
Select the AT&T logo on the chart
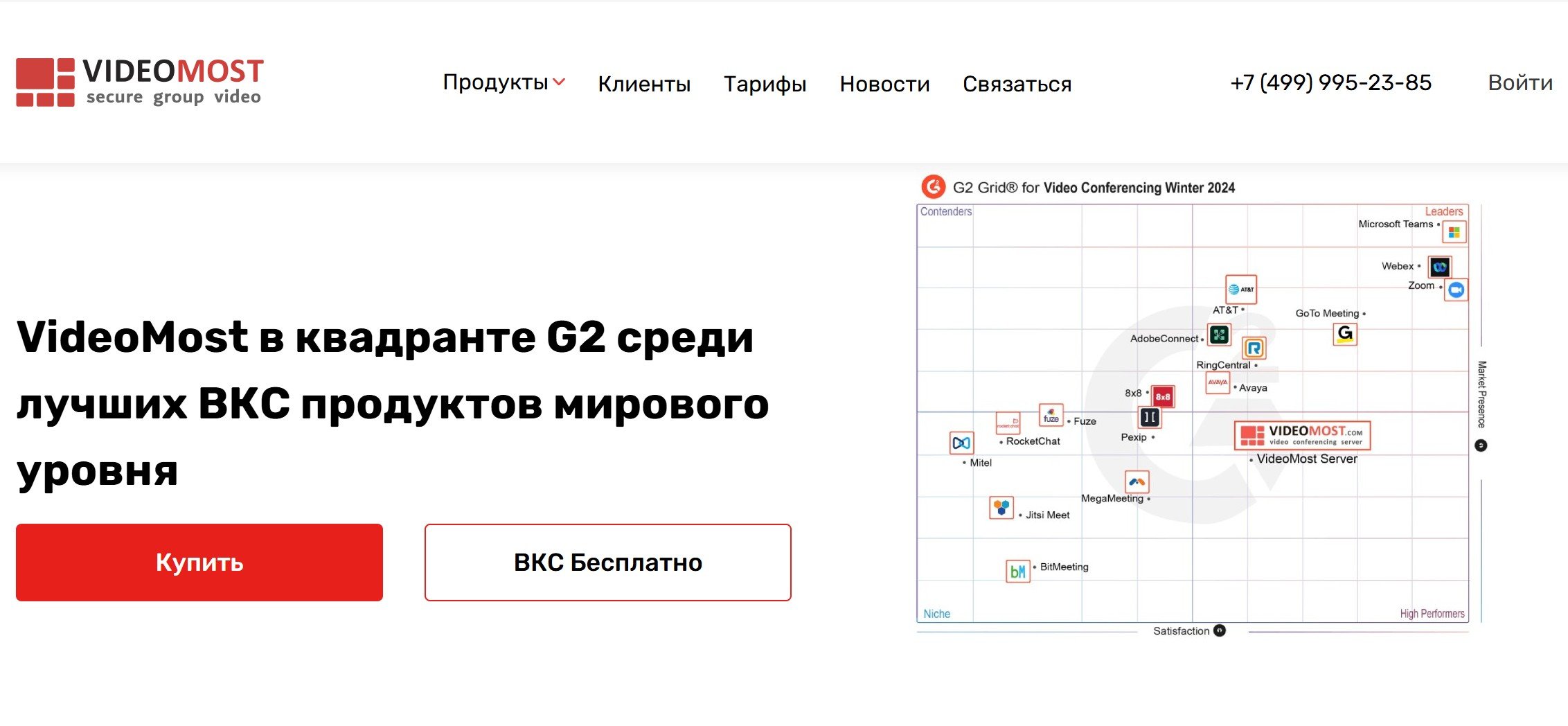pyautogui.click(x=1241, y=289)
